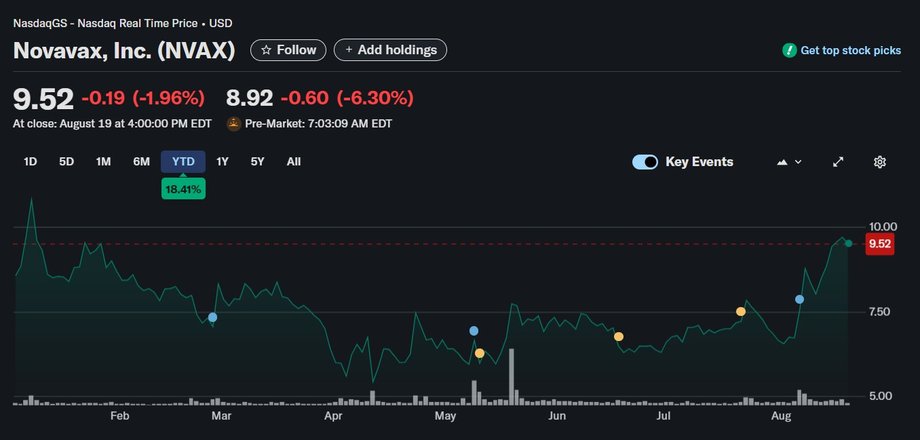
Task: Click the closing price 9.52 headline
Action: pos(43,99)
